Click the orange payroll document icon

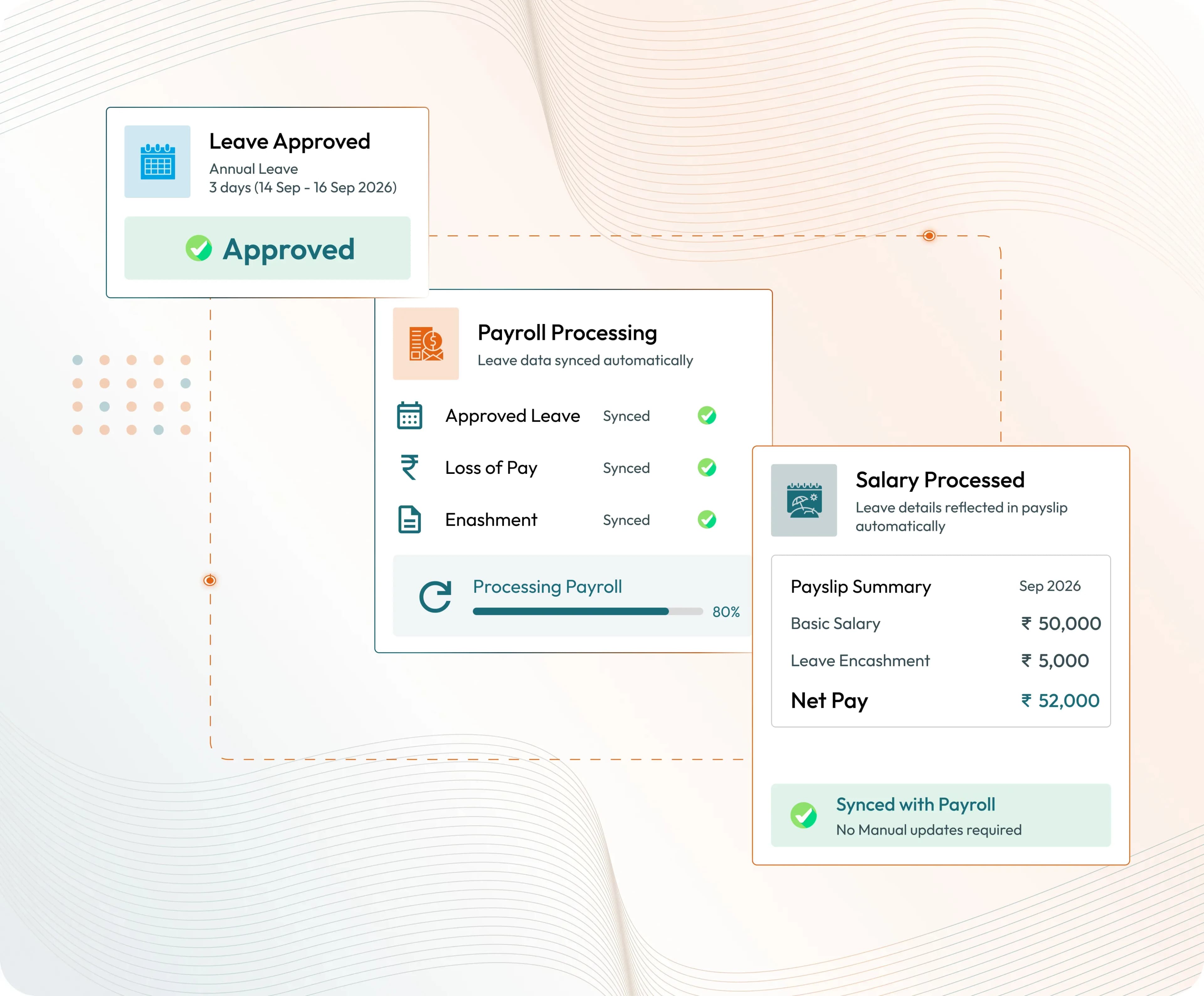(x=426, y=343)
